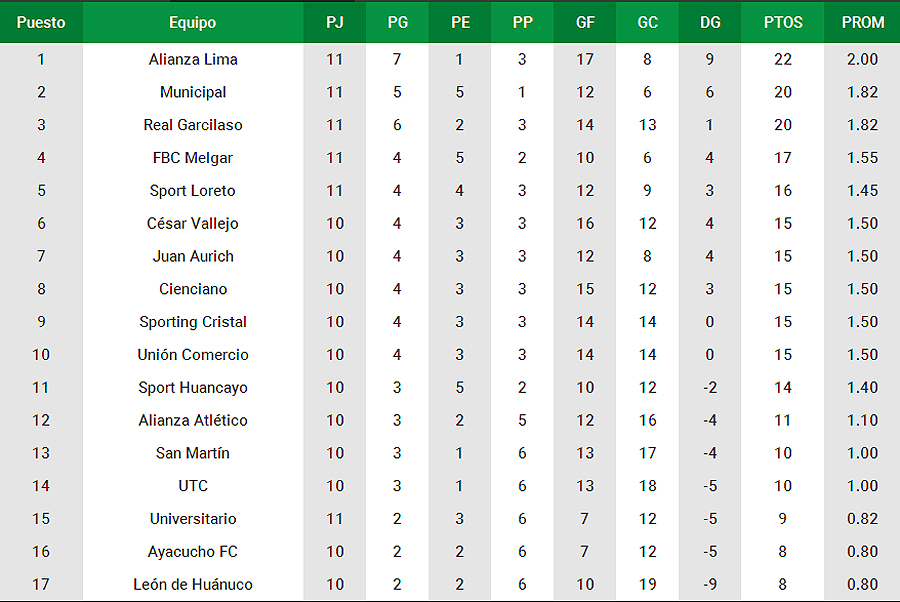900x602 pixels.
Task: Click the Universitario team name
Action: pyautogui.click(x=193, y=519)
